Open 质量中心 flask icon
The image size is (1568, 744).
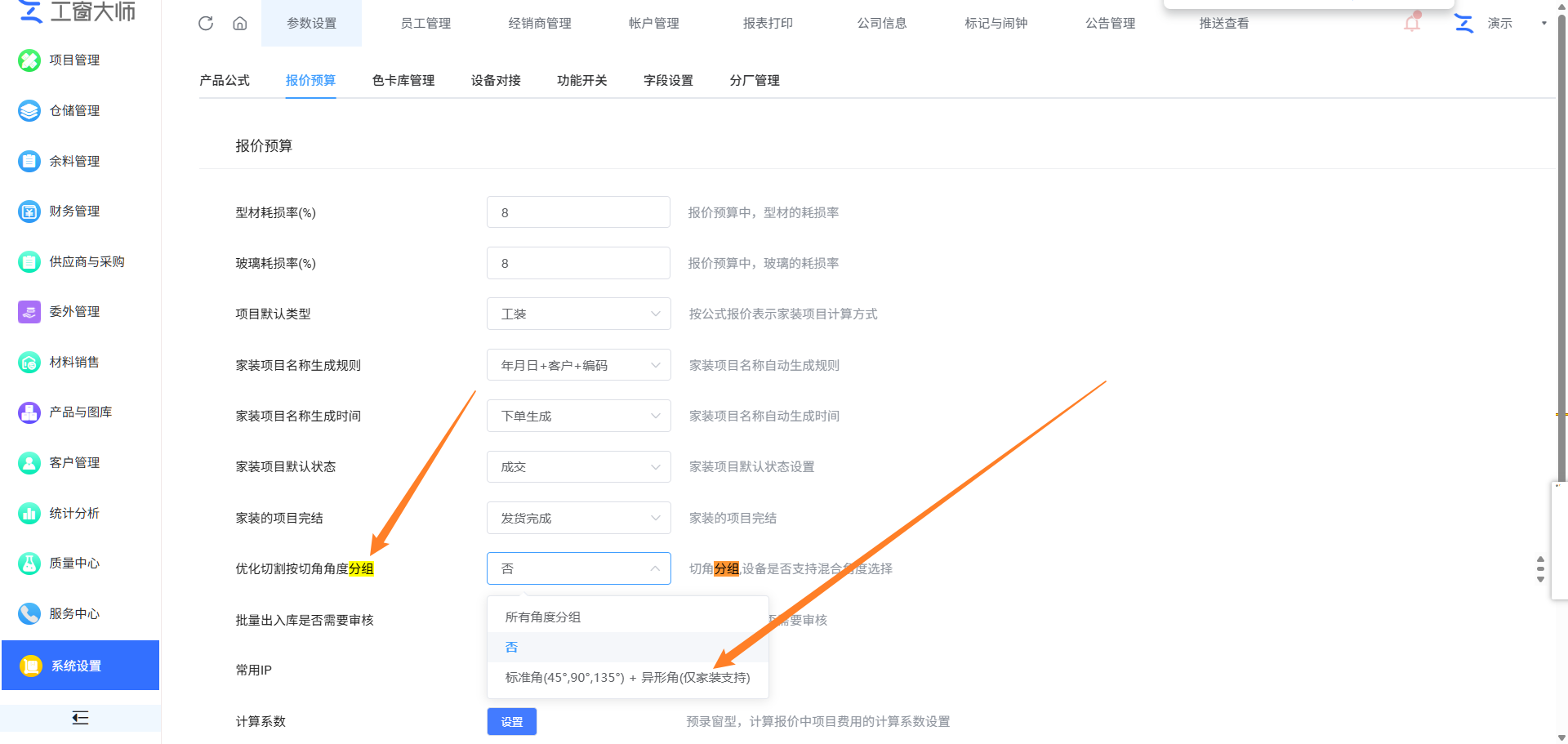[x=29, y=564]
